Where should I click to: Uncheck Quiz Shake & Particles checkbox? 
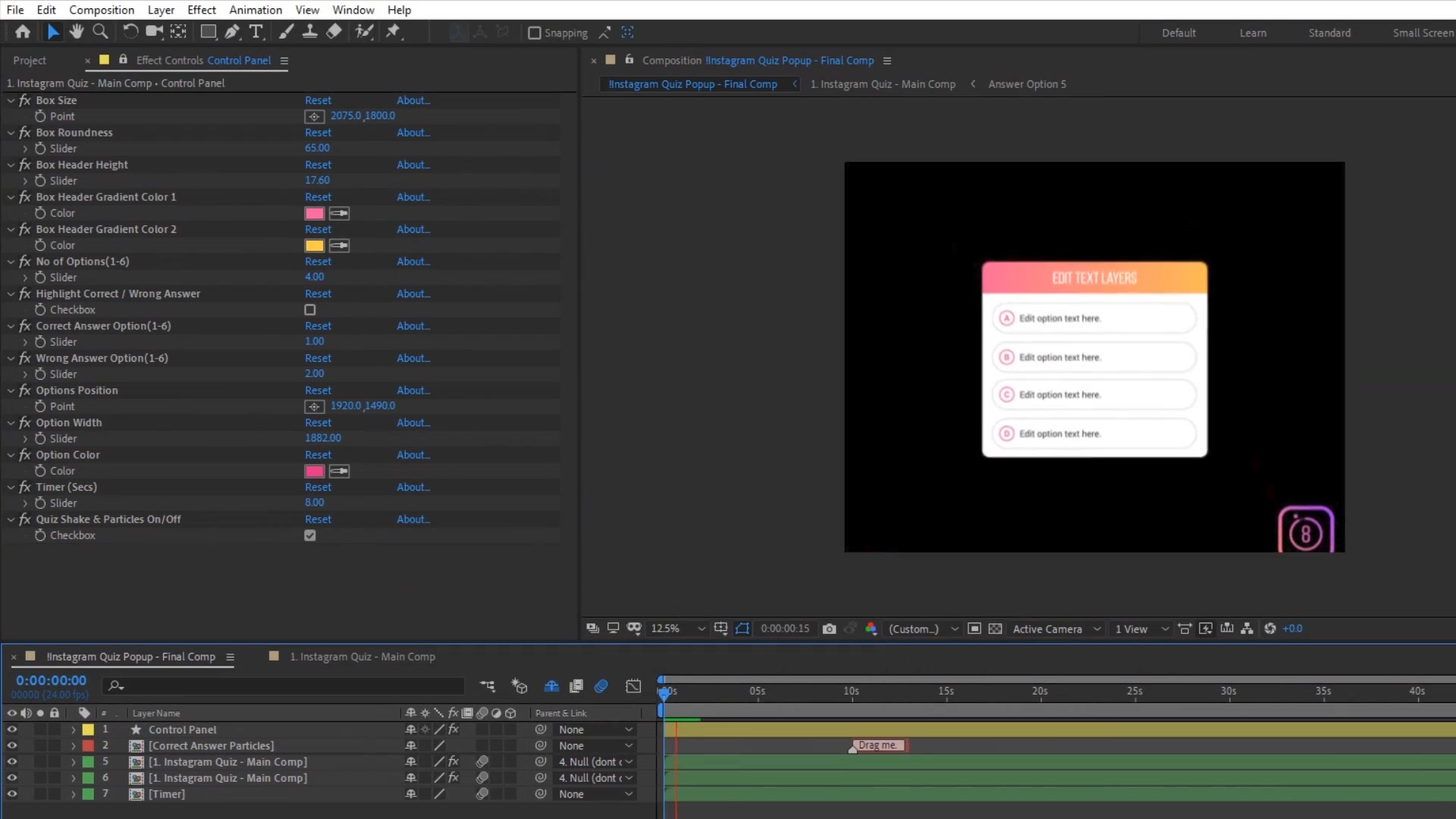[310, 535]
